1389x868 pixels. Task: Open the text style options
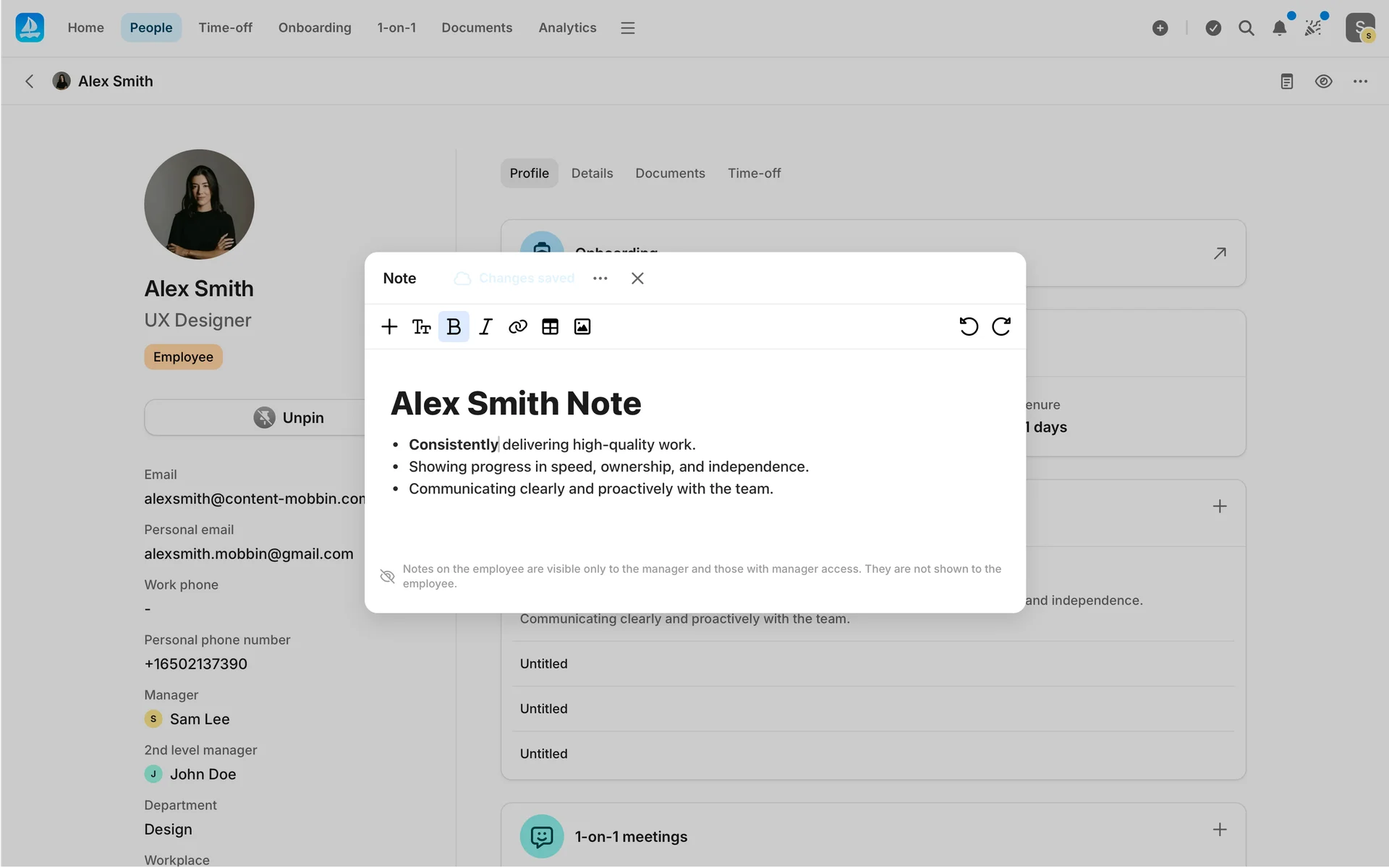421,327
